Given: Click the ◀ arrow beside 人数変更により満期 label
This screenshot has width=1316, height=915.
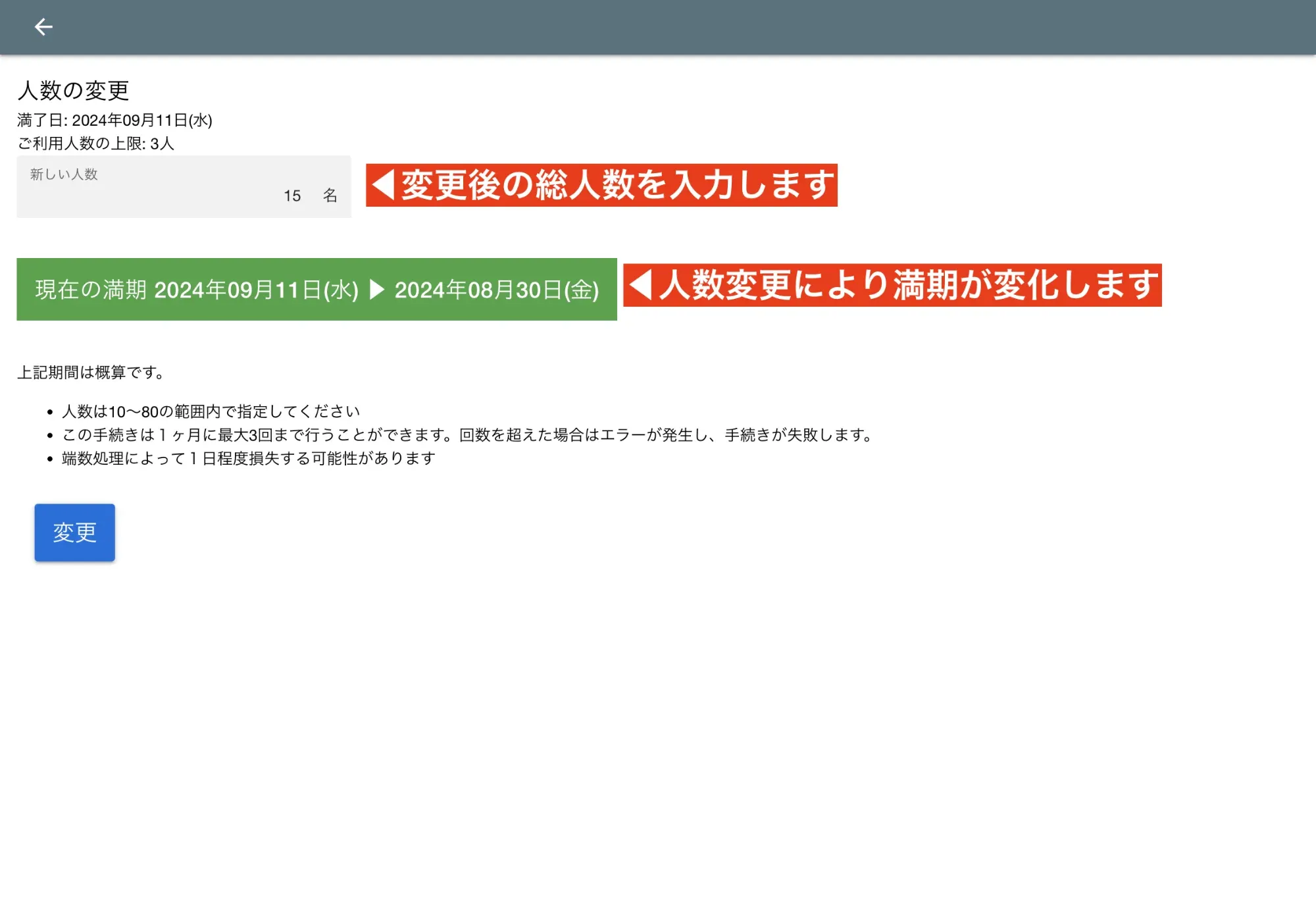Looking at the screenshot, I should [641, 285].
